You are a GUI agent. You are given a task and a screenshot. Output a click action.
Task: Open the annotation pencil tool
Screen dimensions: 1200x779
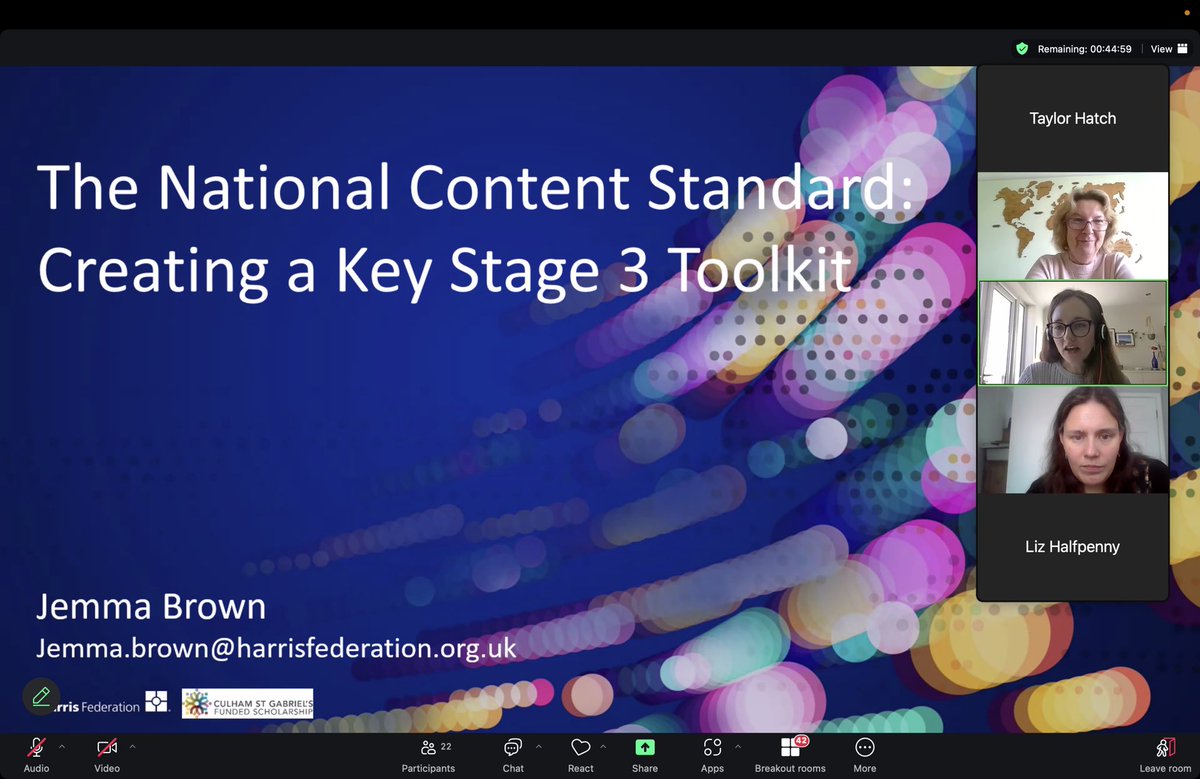[x=41, y=696]
